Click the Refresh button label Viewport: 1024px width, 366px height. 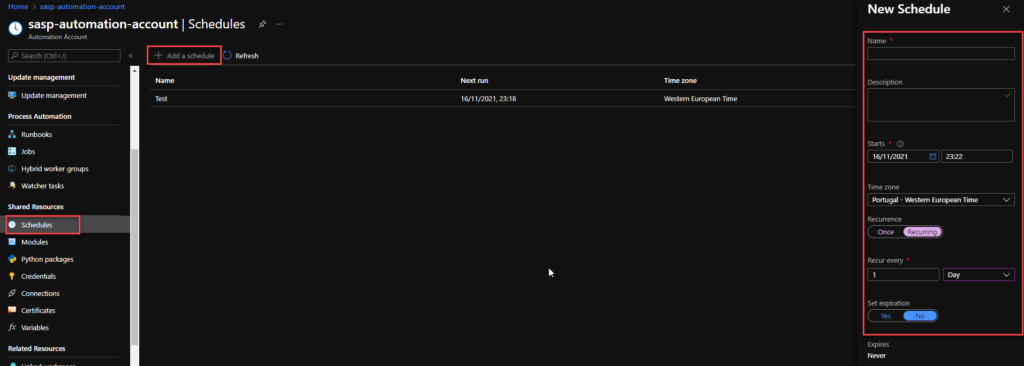tap(247, 56)
